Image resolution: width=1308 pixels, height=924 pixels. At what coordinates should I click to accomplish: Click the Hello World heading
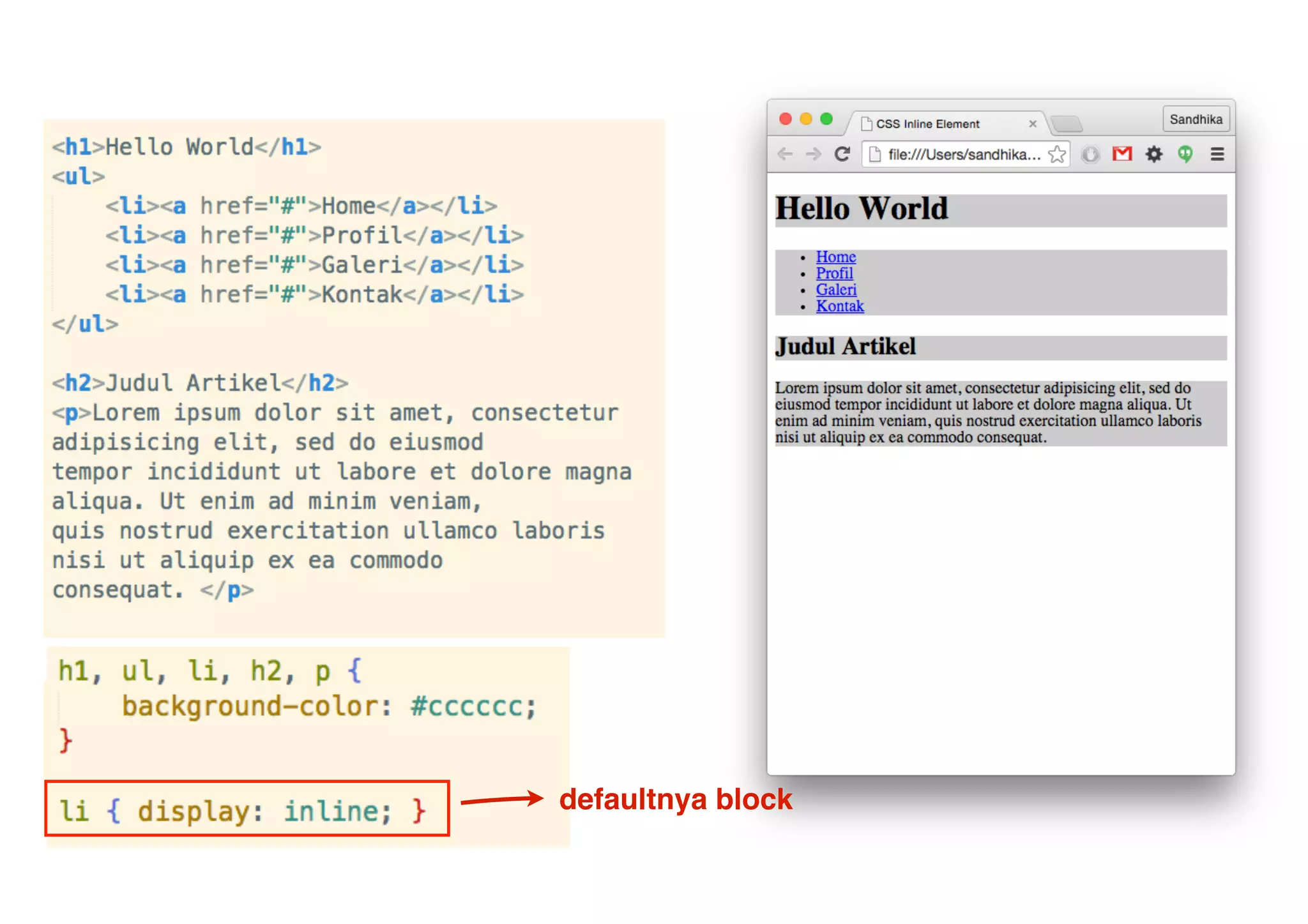pyautogui.click(x=862, y=209)
